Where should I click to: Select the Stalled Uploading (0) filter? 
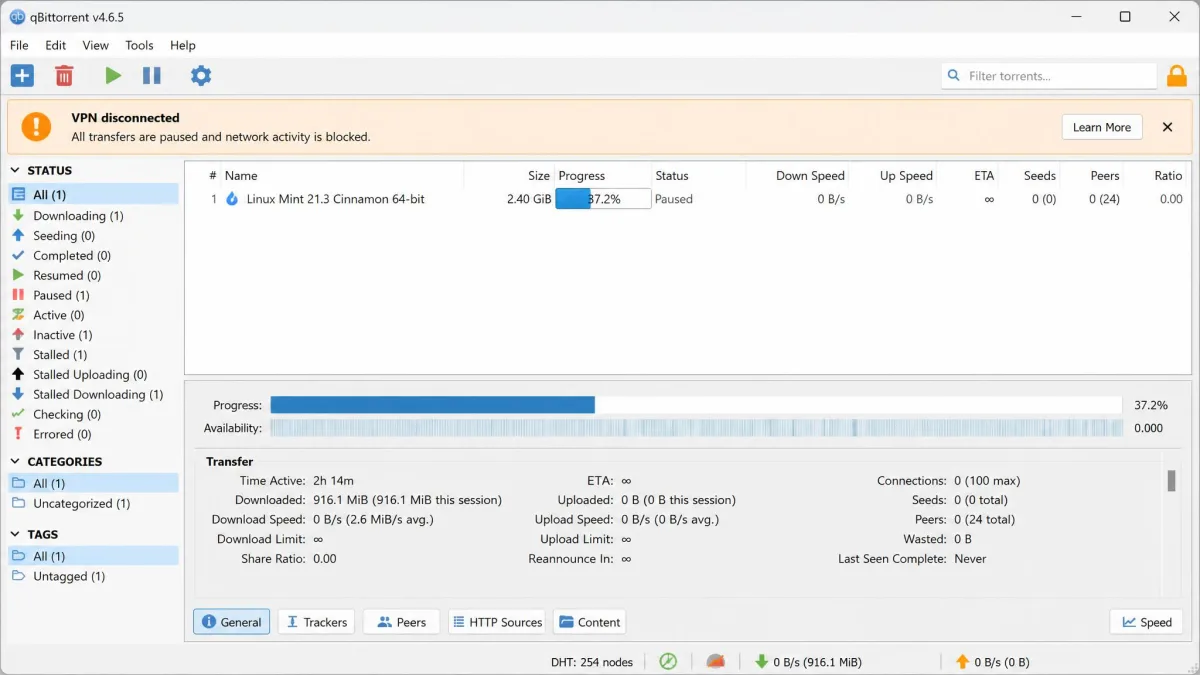point(94,374)
